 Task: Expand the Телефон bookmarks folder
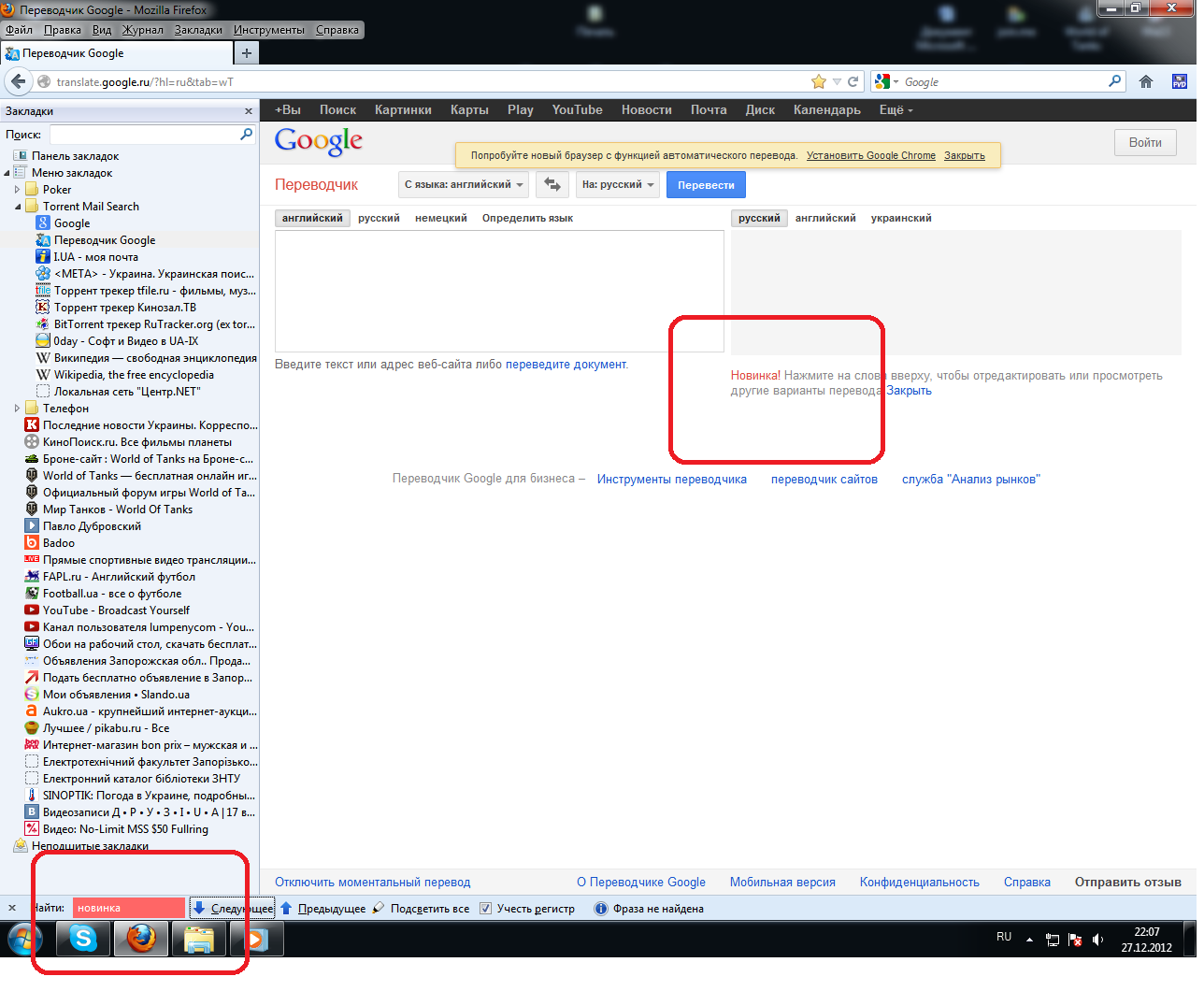coord(18,409)
